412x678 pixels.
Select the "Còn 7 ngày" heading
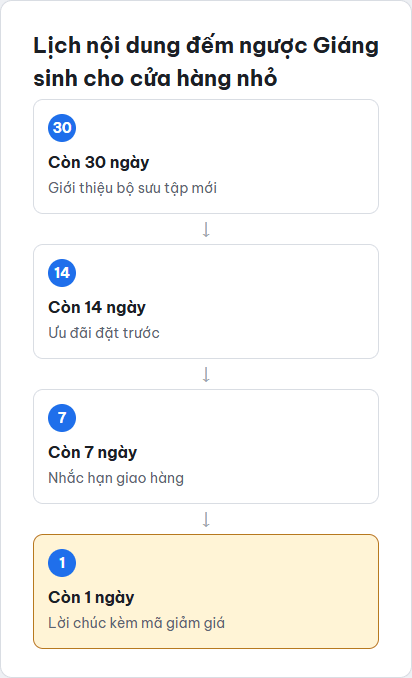click(x=93, y=453)
